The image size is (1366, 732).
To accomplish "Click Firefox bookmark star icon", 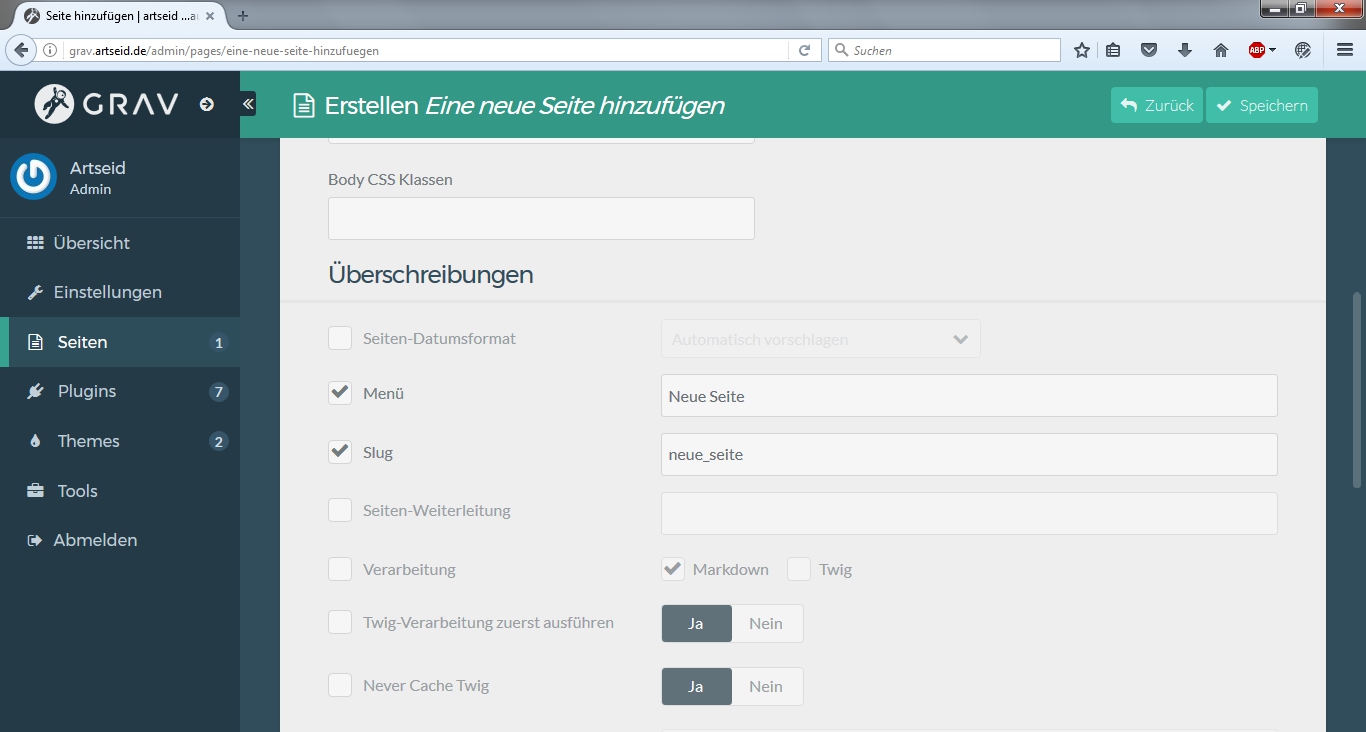I will click(x=1081, y=50).
